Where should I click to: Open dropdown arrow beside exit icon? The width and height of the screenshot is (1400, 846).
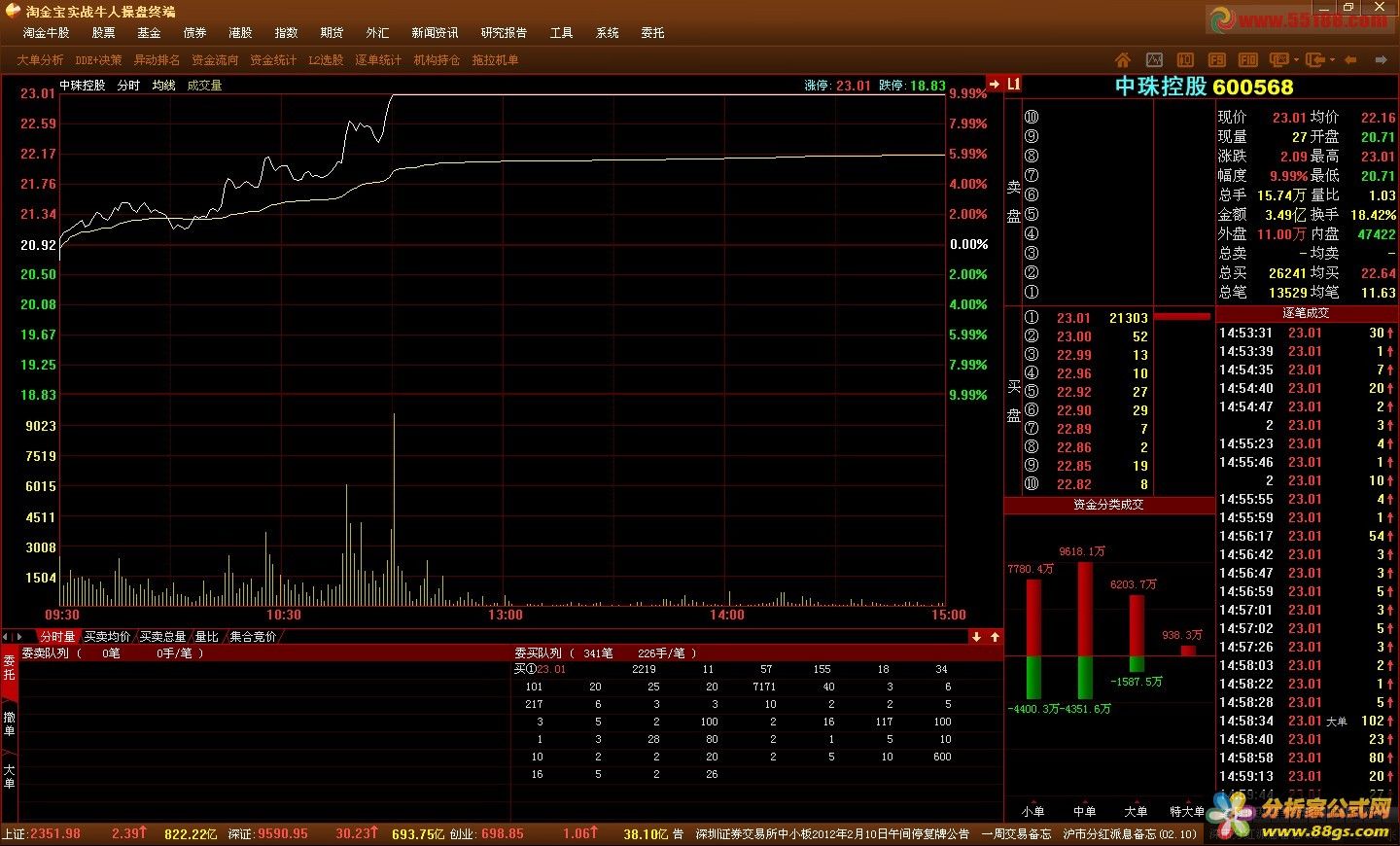(1332, 60)
